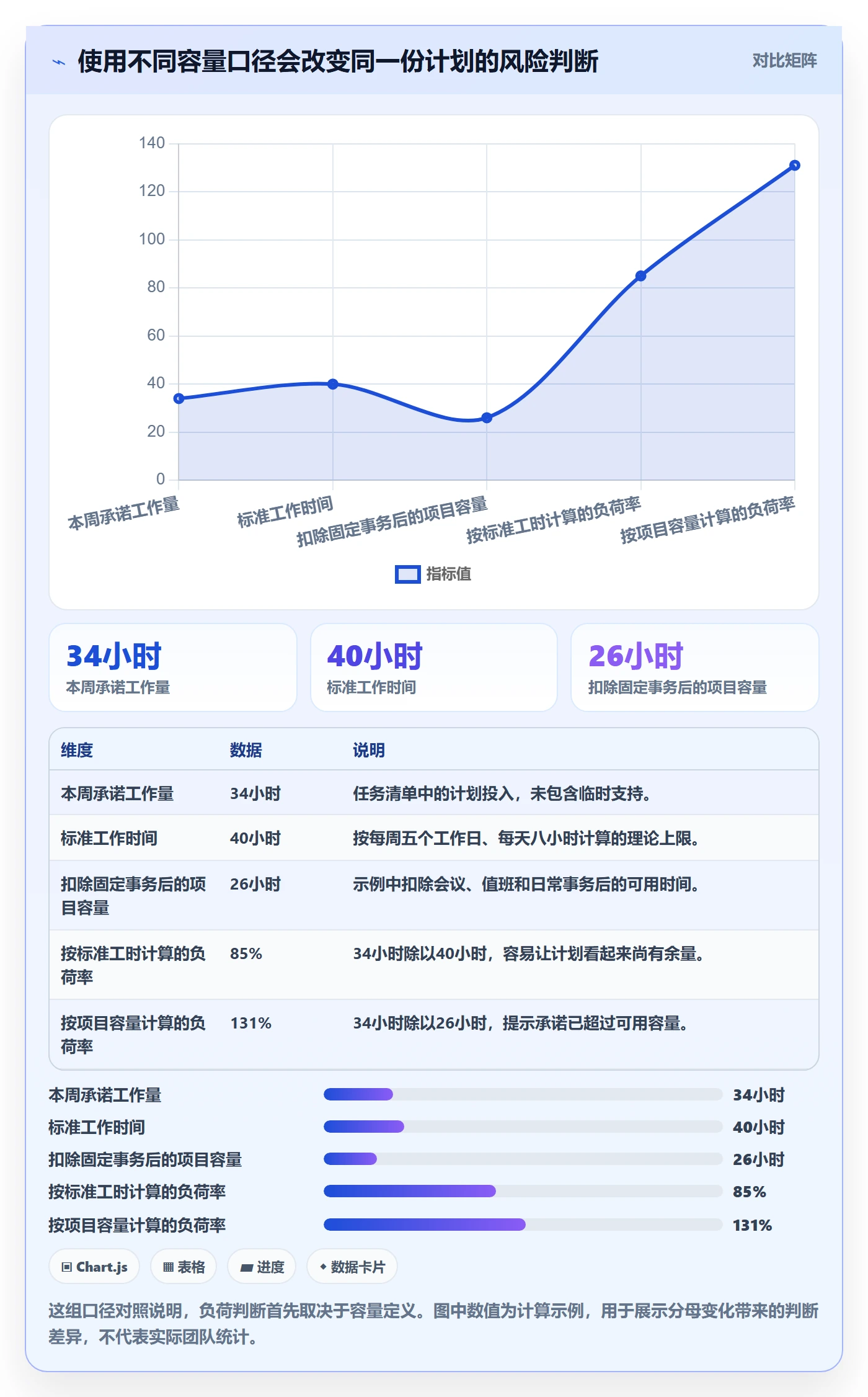Open the 40小时 标准工作时间 data card
This screenshot has height=1397, width=868.
point(434,667)
